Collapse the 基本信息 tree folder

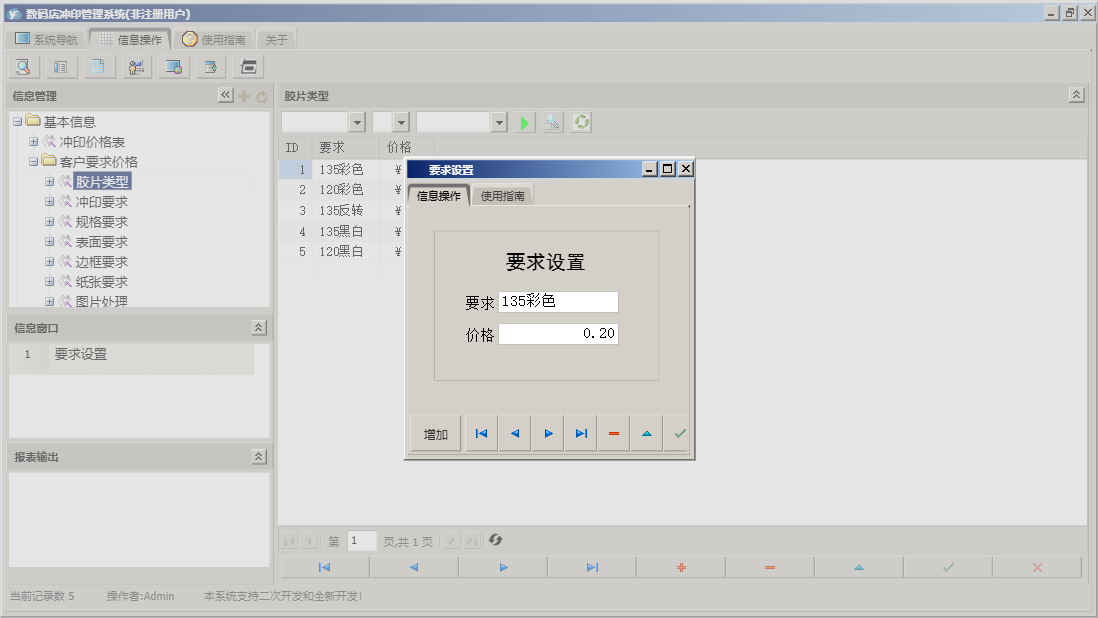[18, 122]
